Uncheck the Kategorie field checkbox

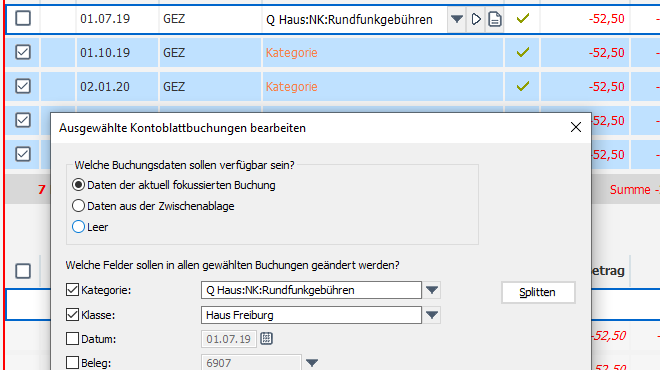[72, 290]
